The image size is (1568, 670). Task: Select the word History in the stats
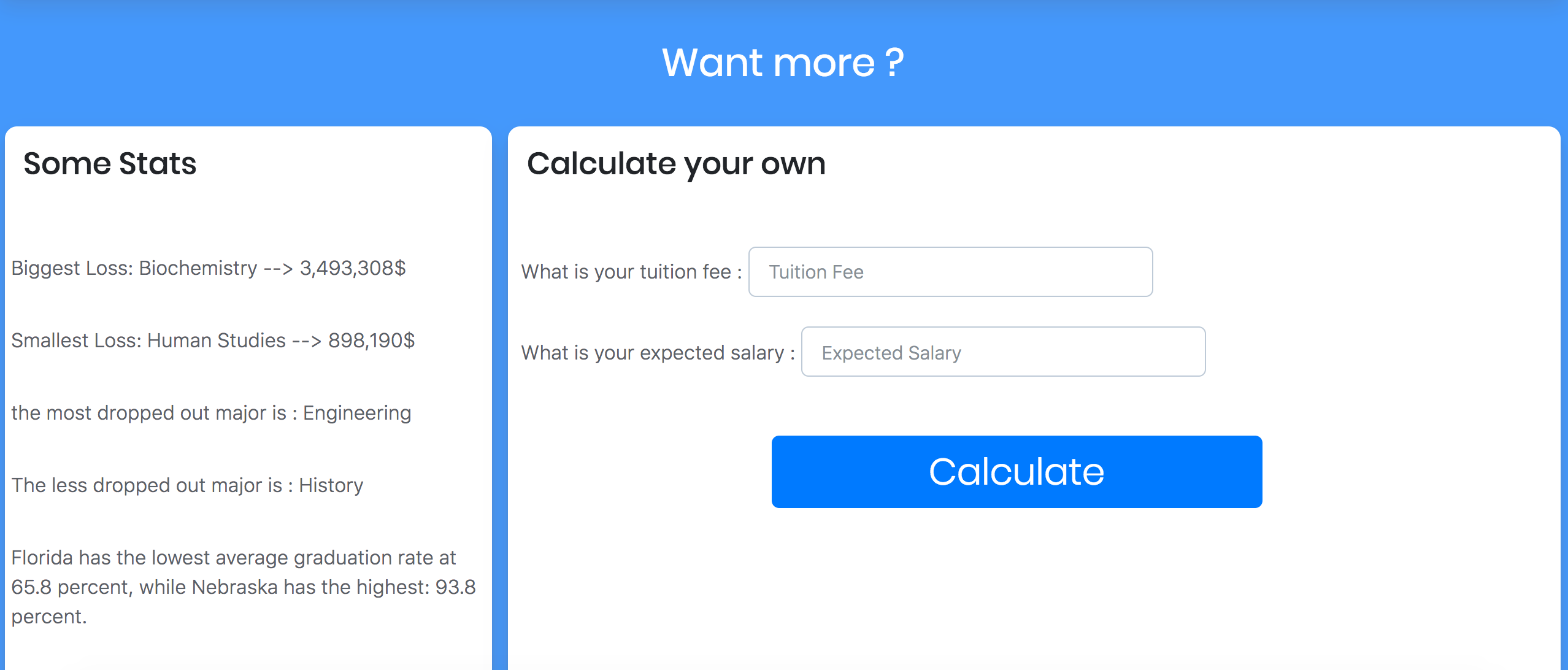coord(330,485)
